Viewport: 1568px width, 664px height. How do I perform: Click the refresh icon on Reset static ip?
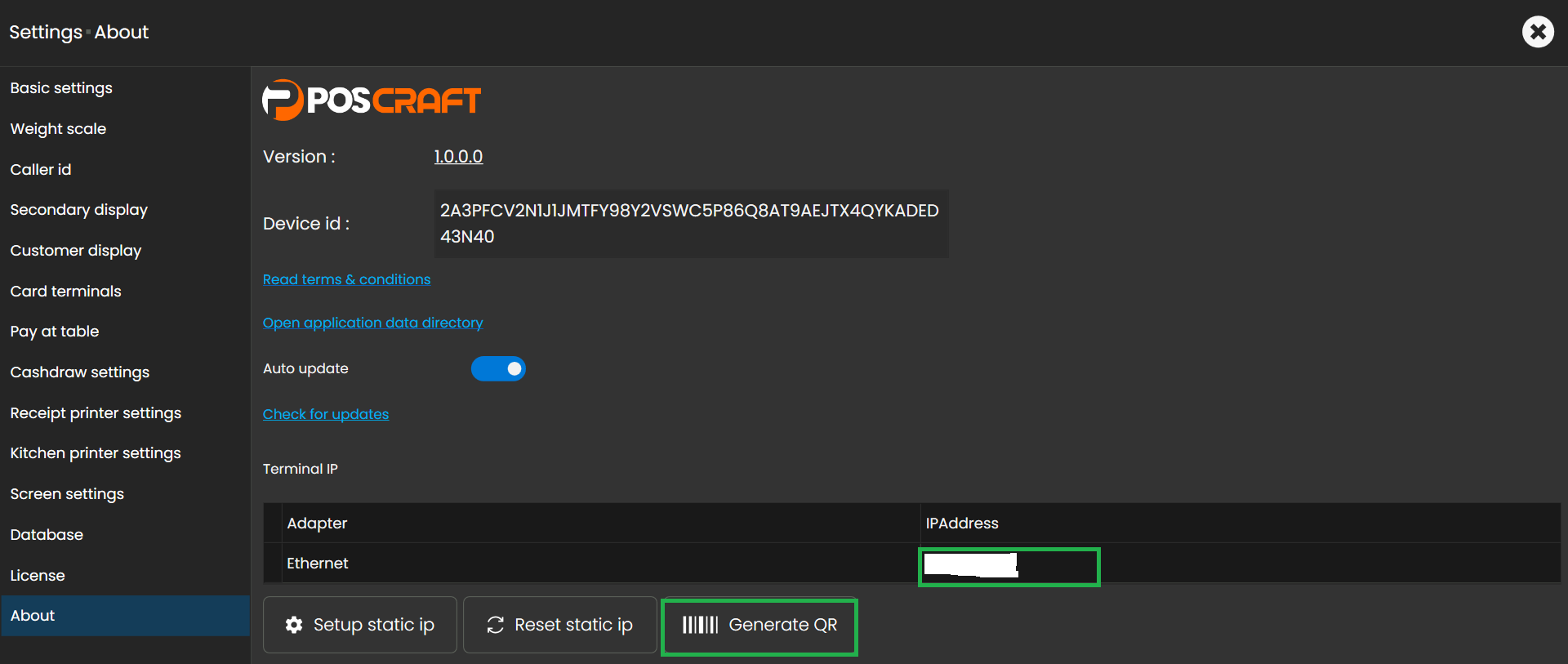(495, 625)
